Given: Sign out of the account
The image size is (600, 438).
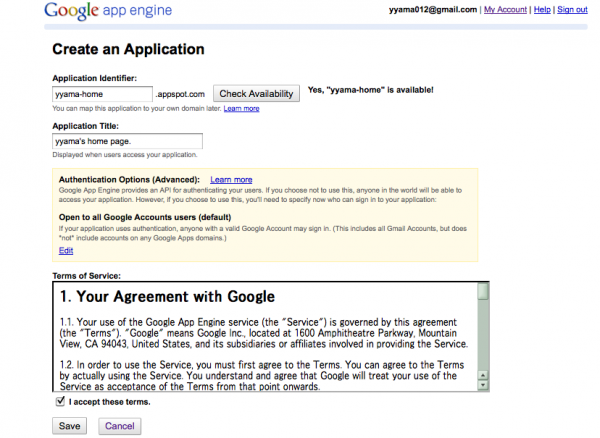Looking at the screenshot, I should coord(572,10).
